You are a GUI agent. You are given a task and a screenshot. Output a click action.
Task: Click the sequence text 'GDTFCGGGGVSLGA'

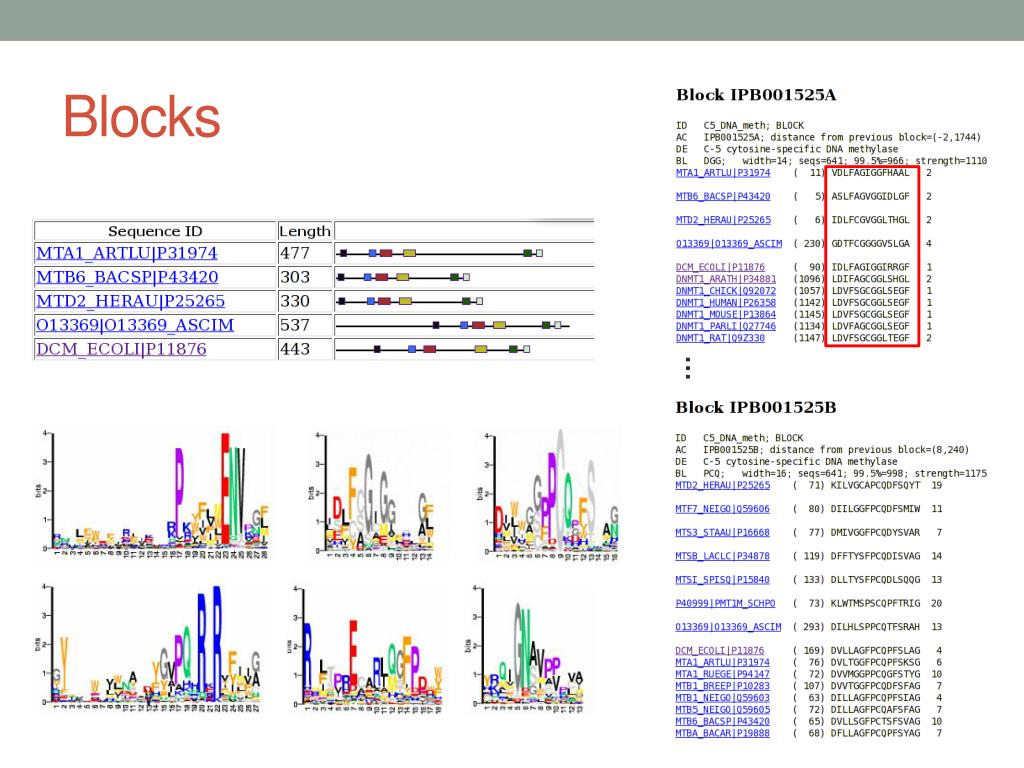click(871, 244)
